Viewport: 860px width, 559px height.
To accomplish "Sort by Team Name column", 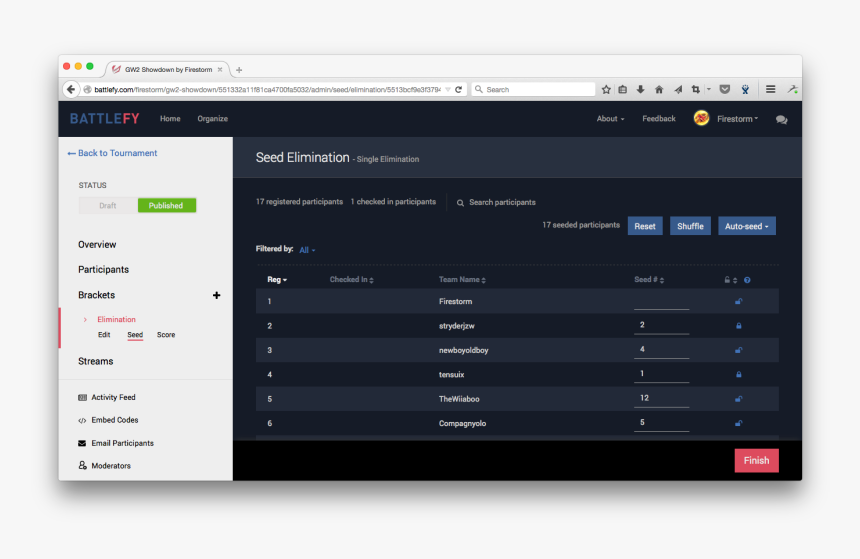I will 462,280.
